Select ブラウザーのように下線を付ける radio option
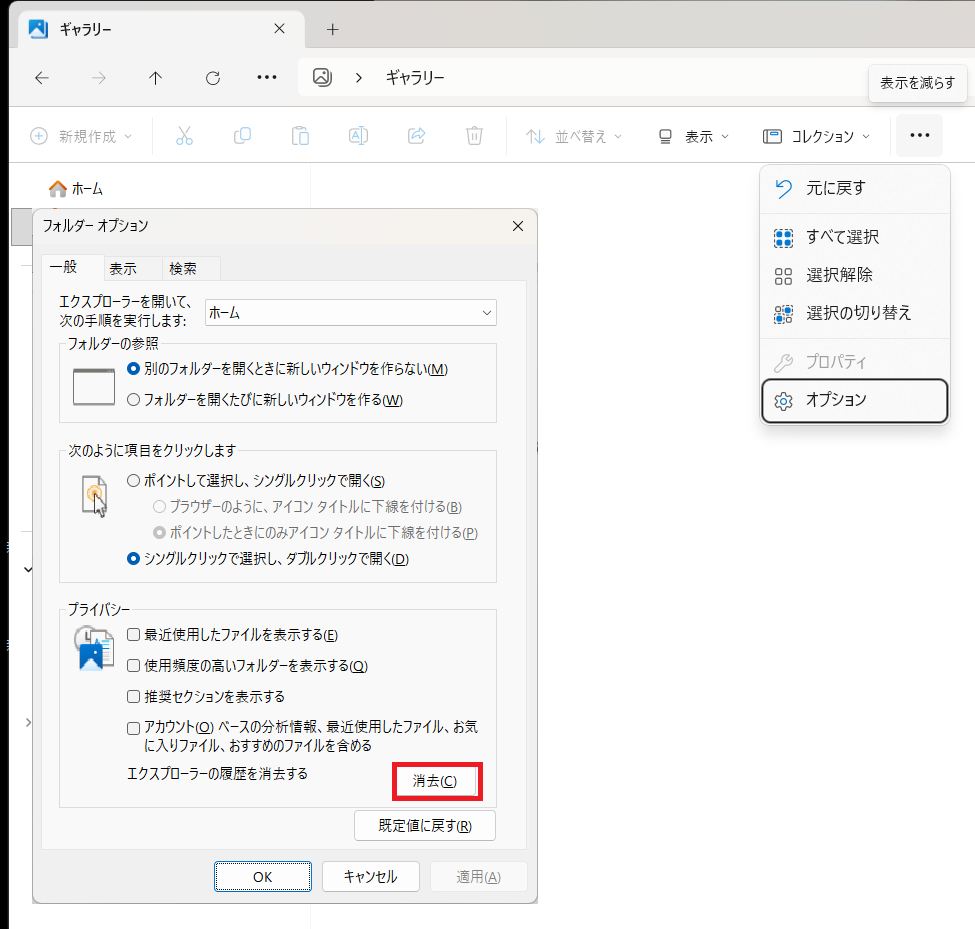 (x=307, y=507)
